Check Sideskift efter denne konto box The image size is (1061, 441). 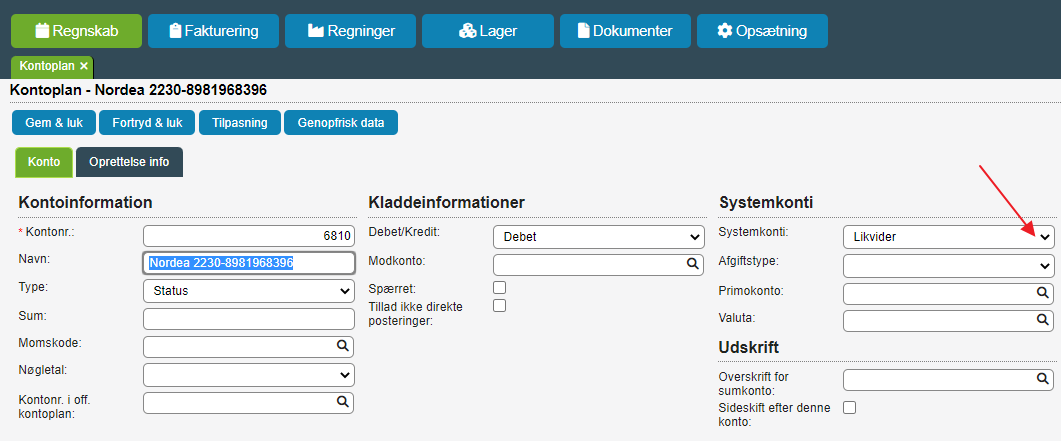849,407
